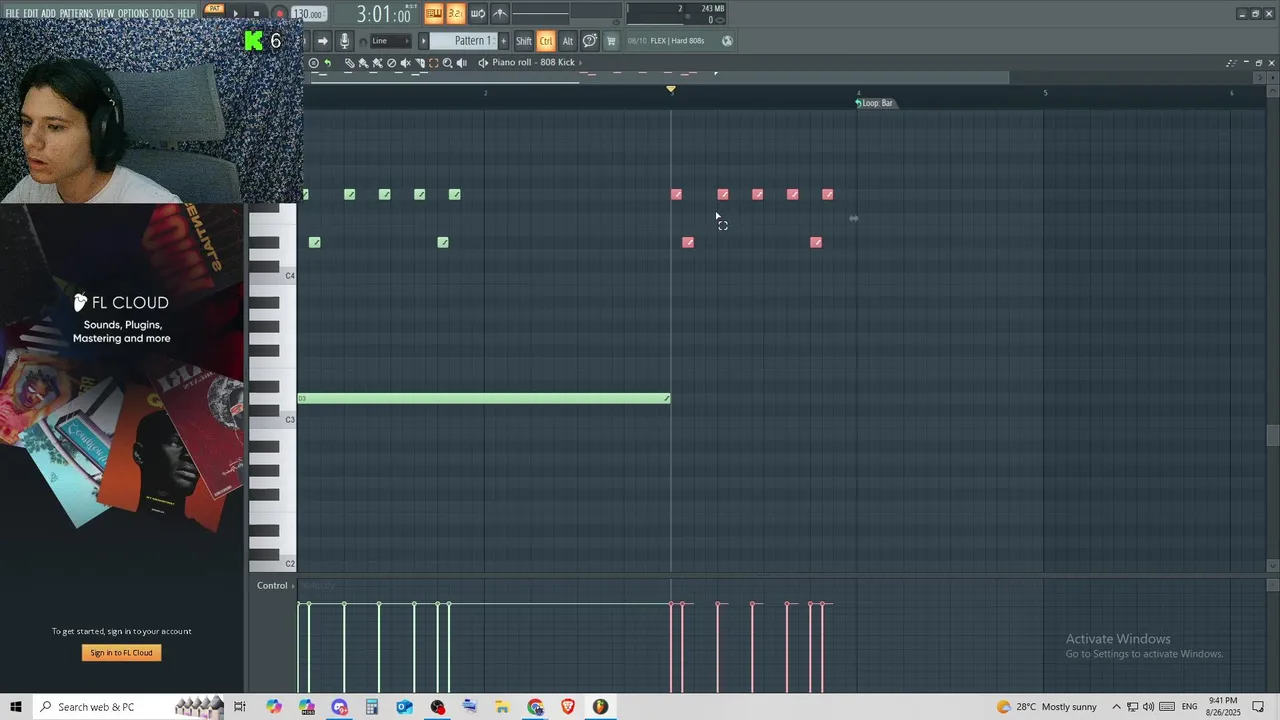
Task: Select the Playback scrub speaker tool
Action: pyautogui.click(x=461, y=63)
